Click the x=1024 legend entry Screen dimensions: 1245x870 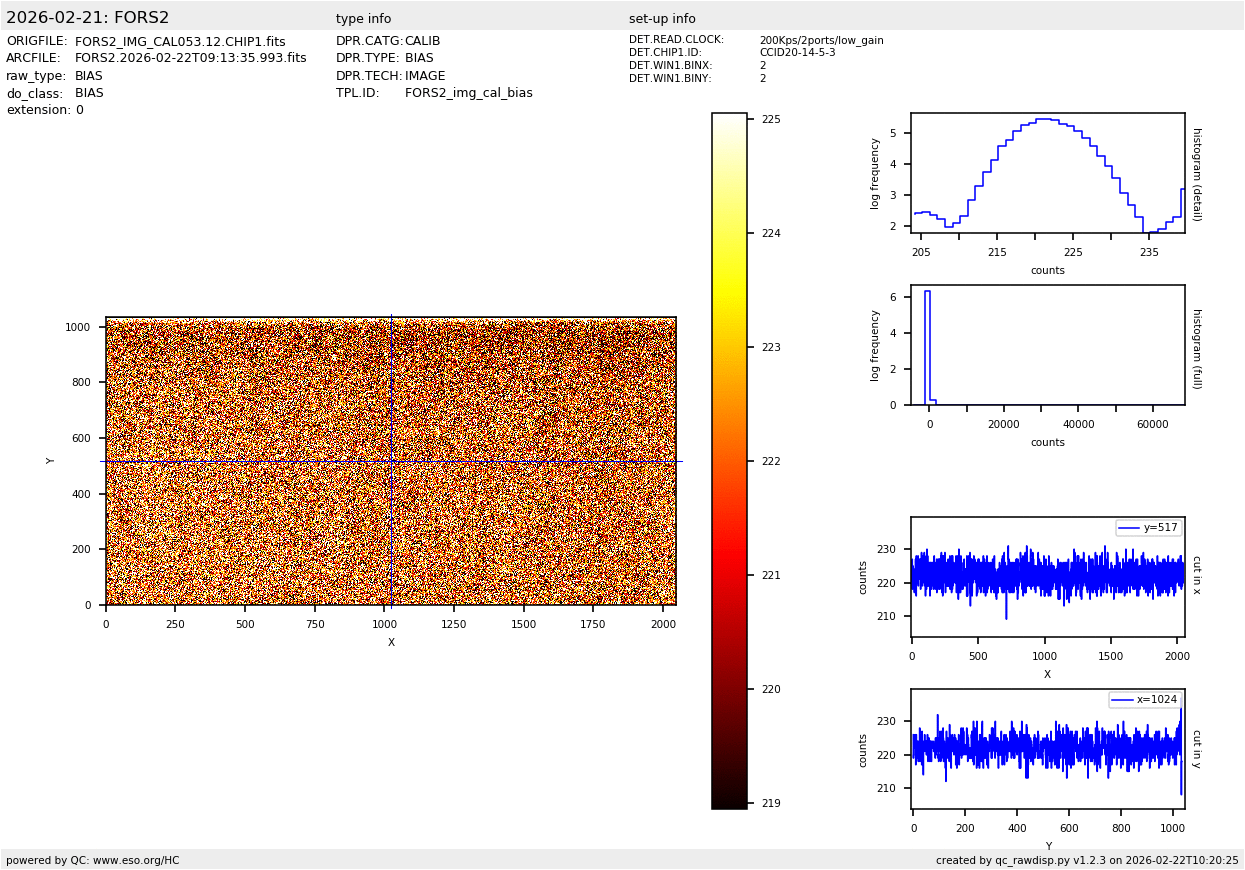(x=1145, y=700)
